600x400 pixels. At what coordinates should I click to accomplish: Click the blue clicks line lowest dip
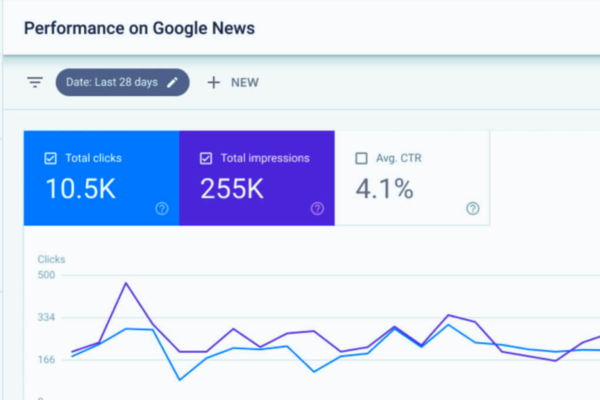coord(179,380)
